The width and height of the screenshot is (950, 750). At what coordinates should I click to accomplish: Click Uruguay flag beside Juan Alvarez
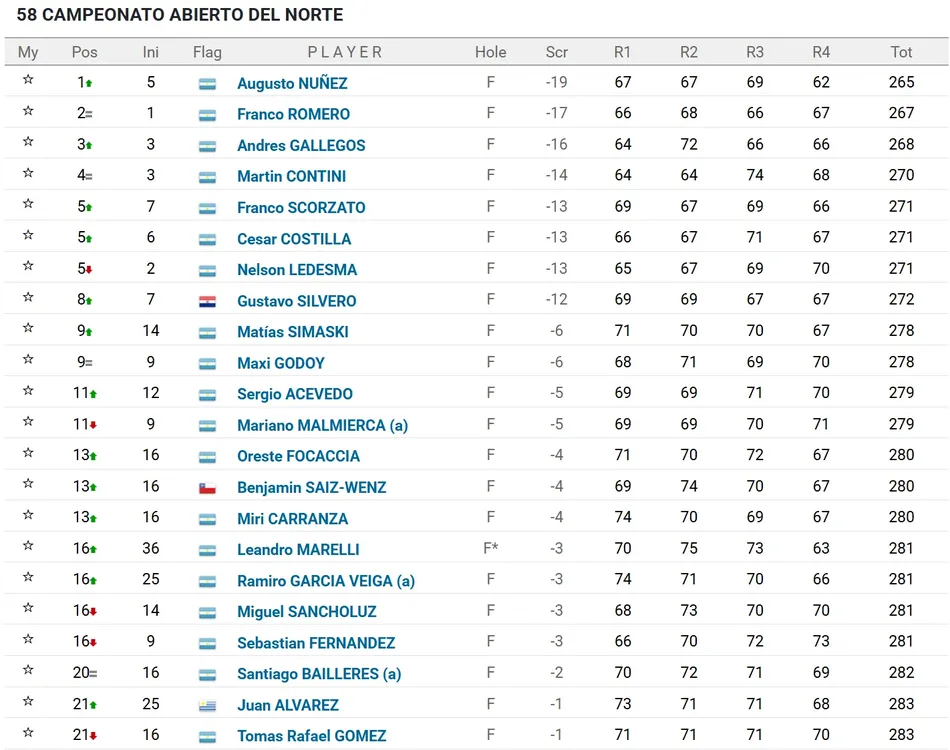click(207, 706)
